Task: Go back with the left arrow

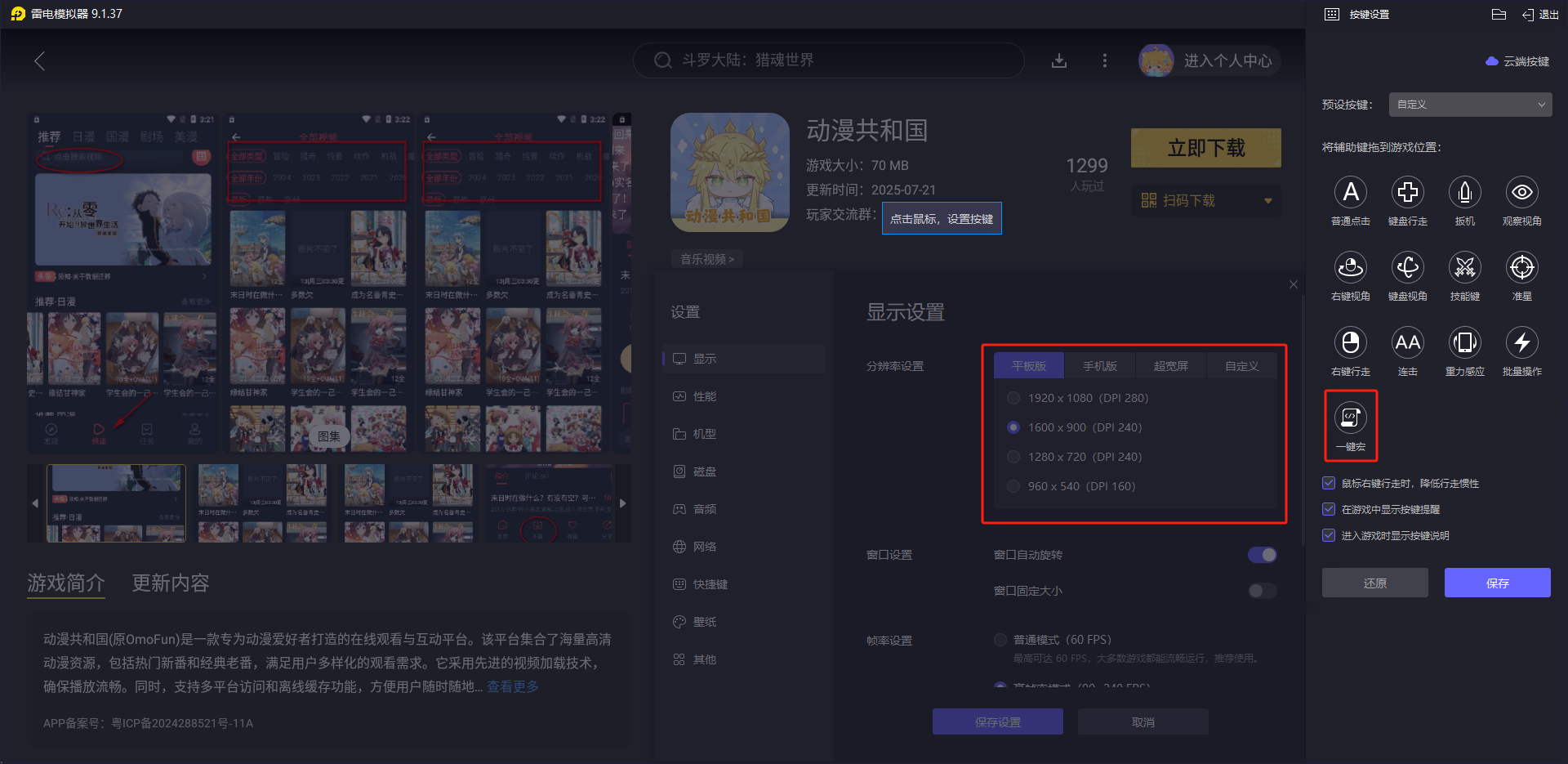Action: click(39, 60)
